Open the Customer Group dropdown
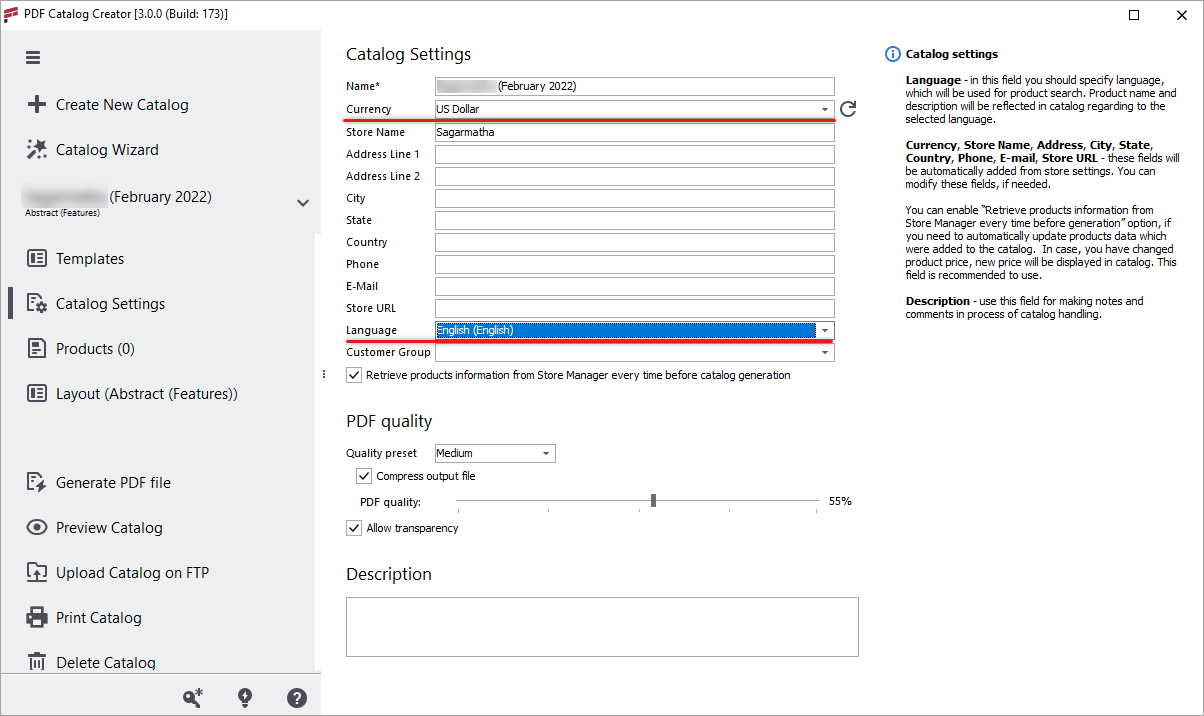 tap(634, 352)
